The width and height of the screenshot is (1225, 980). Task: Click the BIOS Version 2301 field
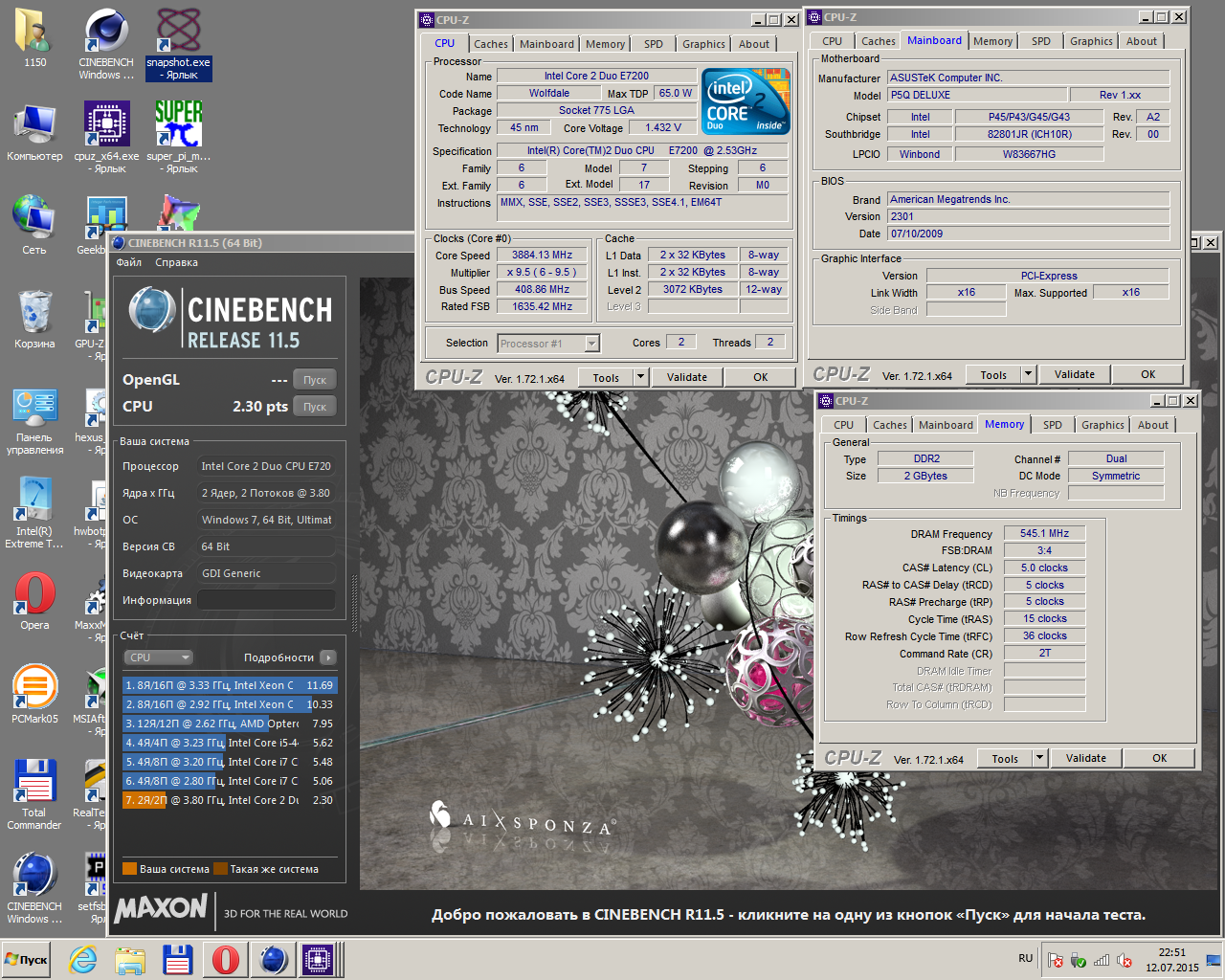pyautogui.click(x=1029, y=216)
